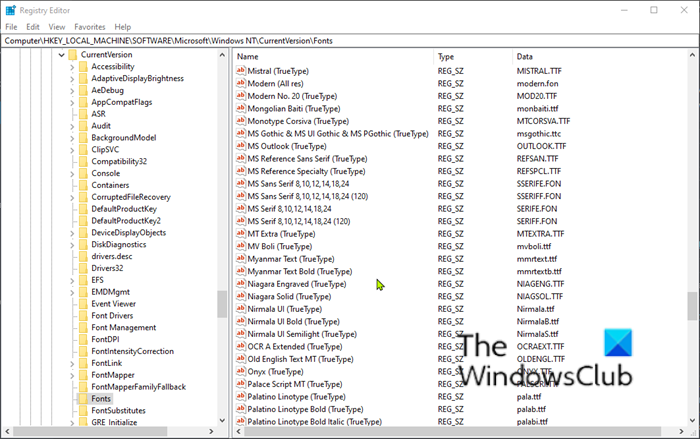Click the values pane vertical scrollbar thumb
The image size is (700, 439).
(x=692, y=306)
